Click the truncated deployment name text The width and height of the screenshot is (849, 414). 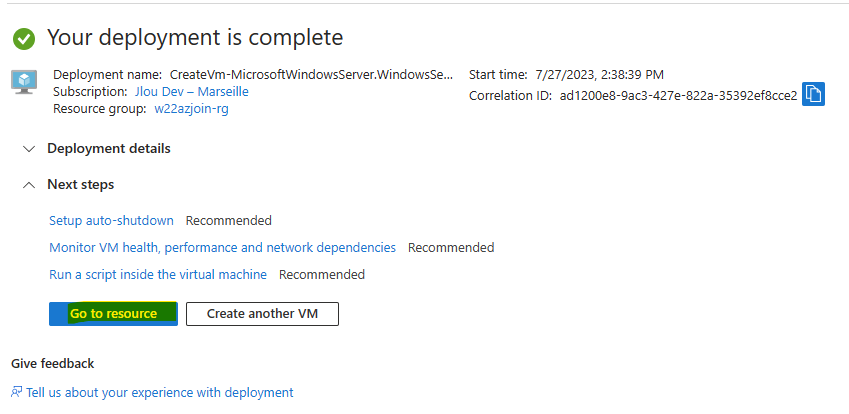tap(311, 75)
